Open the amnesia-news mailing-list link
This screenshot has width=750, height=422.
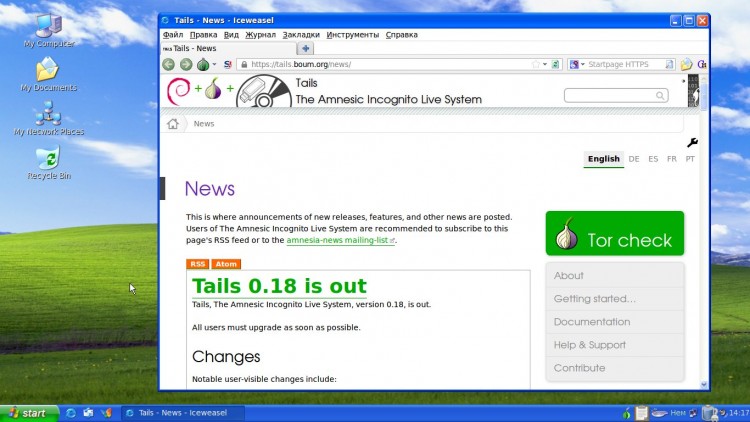click(x=340, y=240)
